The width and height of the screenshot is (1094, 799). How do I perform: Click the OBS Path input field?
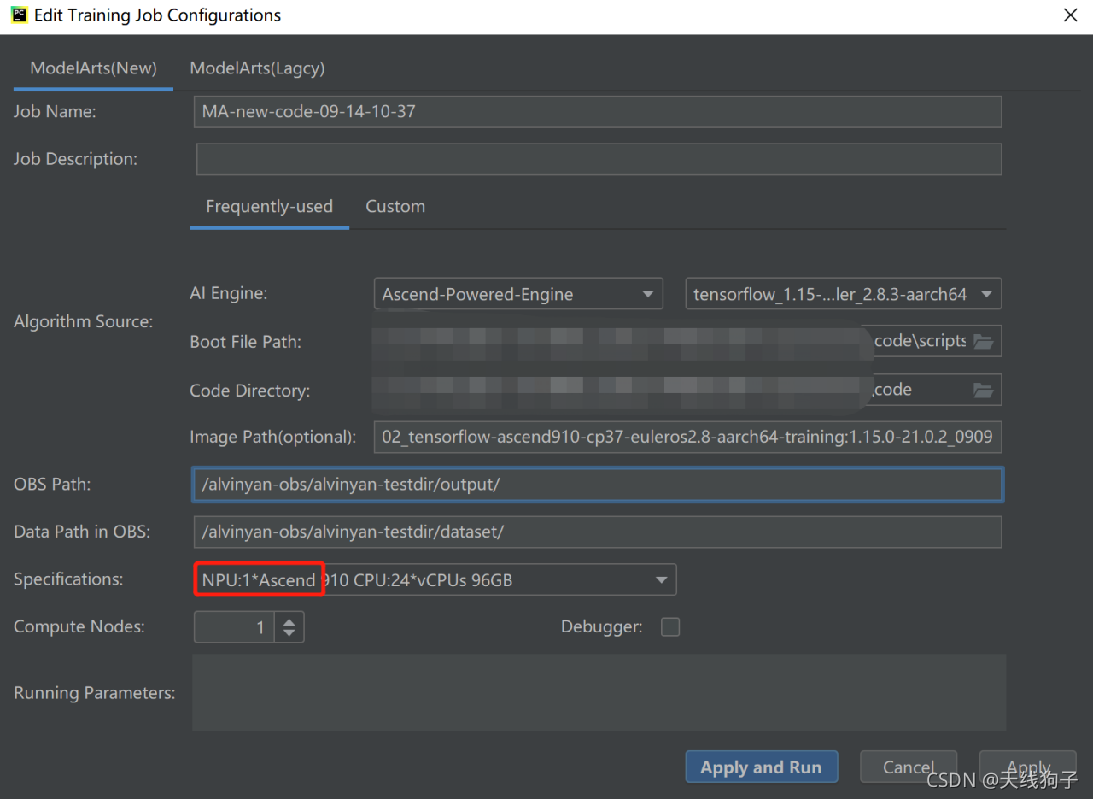coord(597,484)
